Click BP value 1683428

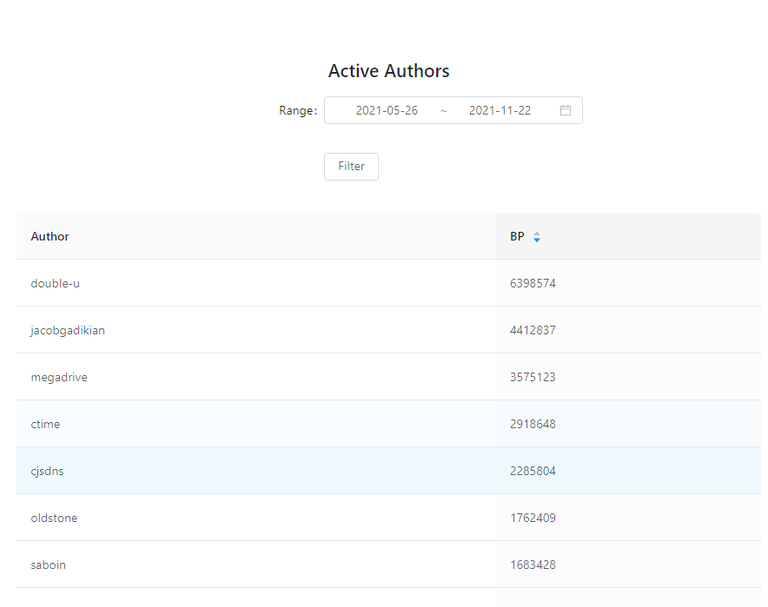(x=533, y=565)
